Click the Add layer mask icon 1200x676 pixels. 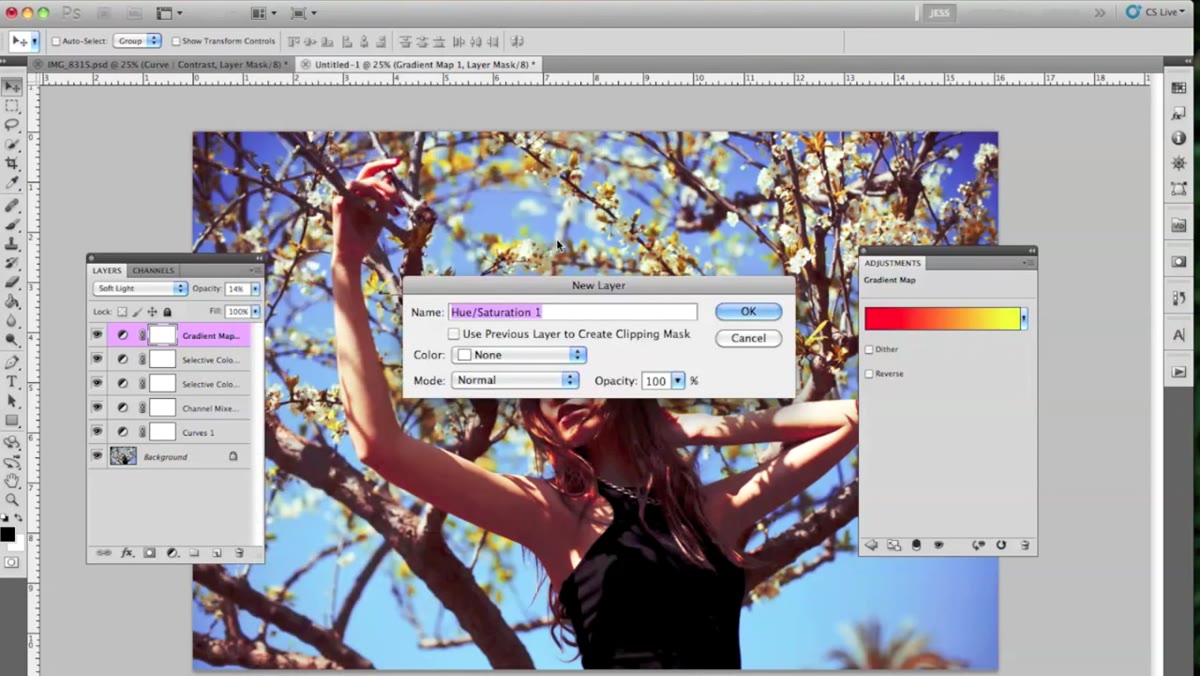point(149,552)
